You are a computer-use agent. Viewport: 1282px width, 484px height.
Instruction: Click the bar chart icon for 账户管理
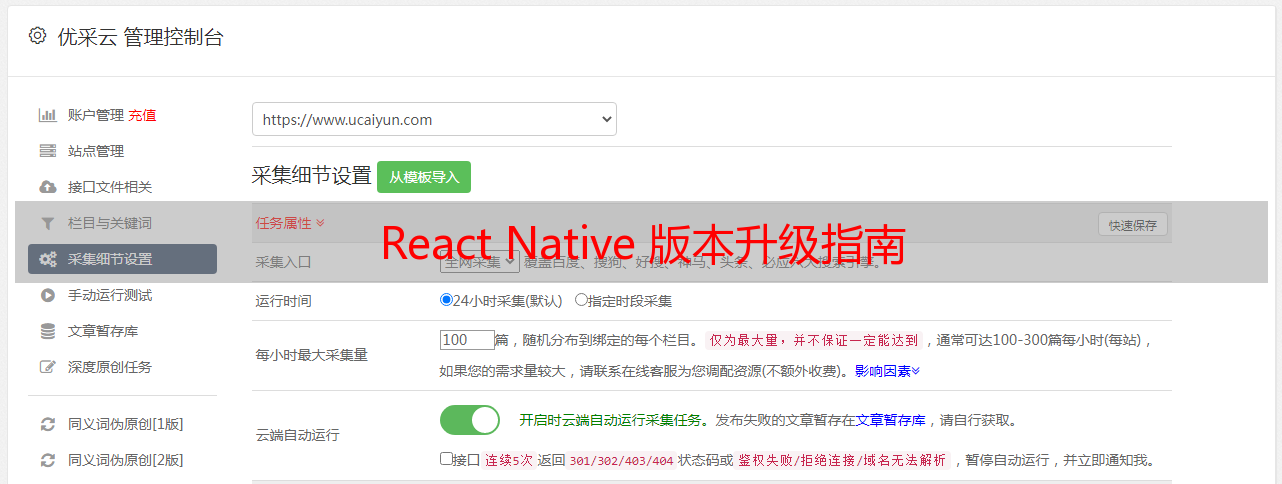(x=47, y=115)
